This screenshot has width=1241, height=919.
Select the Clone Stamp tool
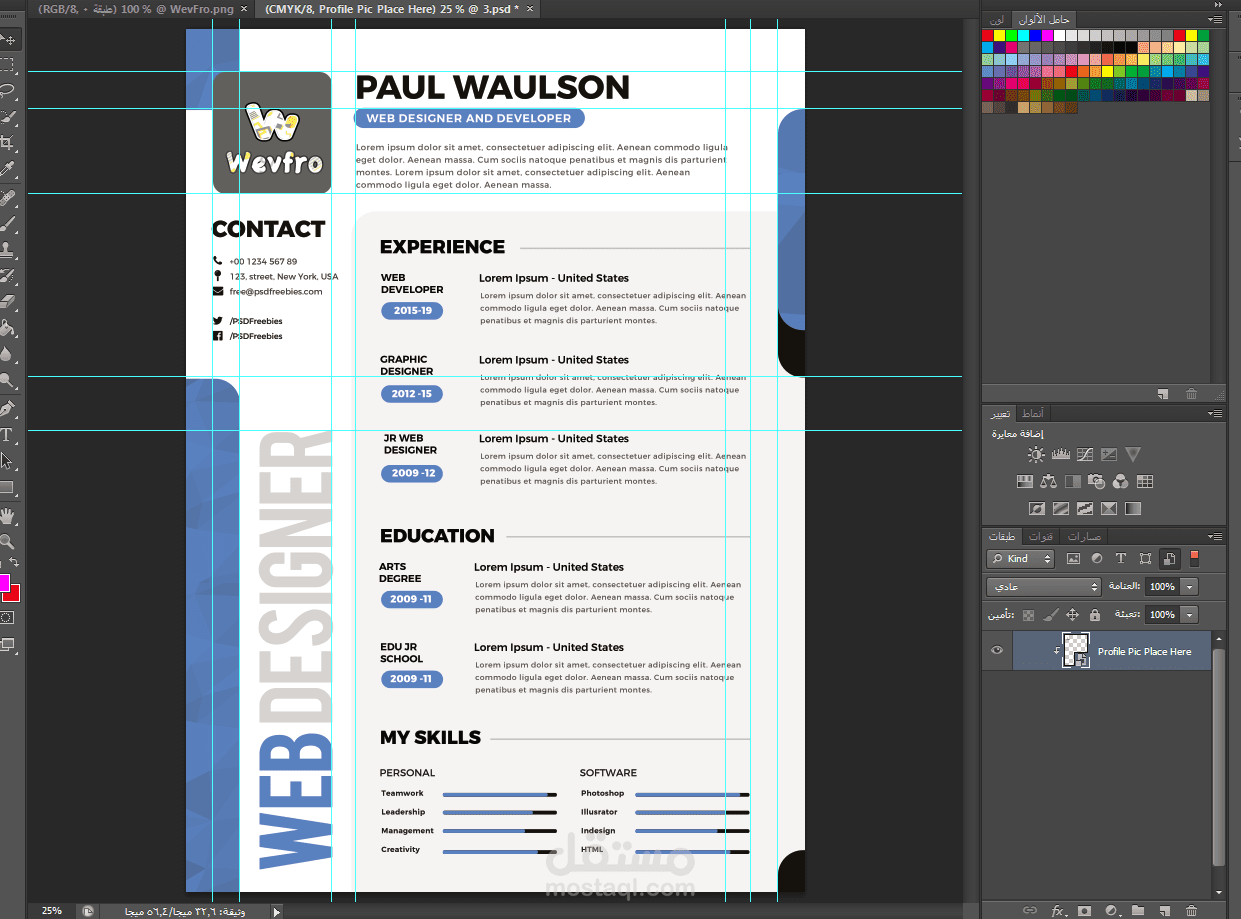[x=8, y=249]
